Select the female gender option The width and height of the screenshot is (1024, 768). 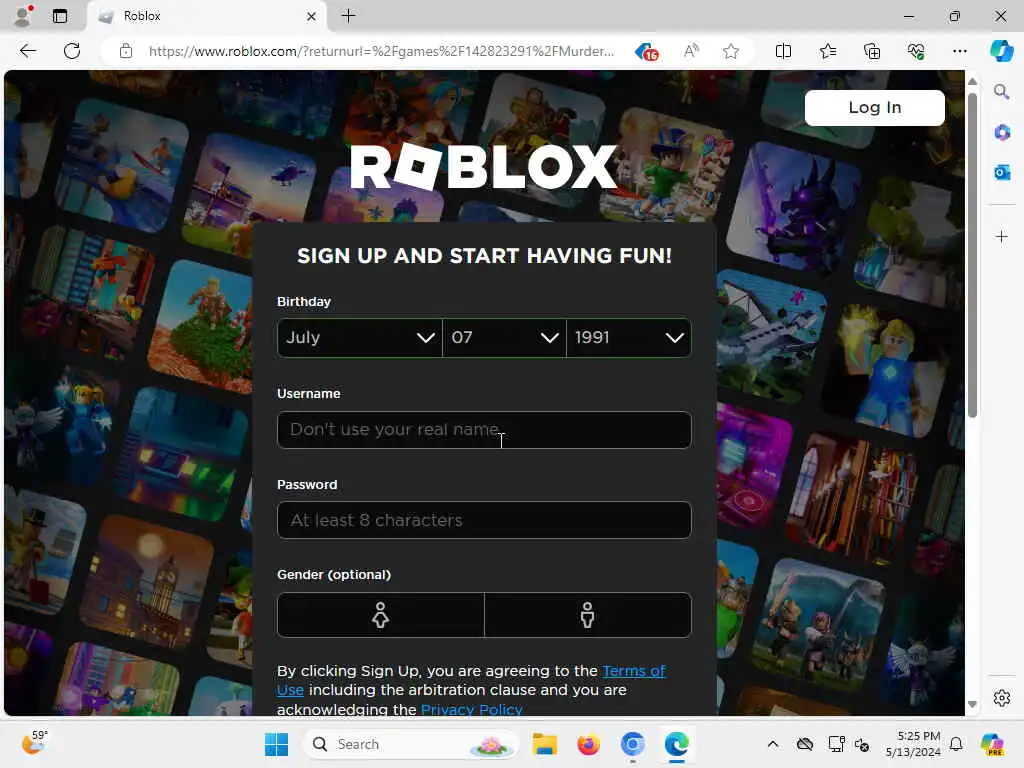(x=381, y=615)
